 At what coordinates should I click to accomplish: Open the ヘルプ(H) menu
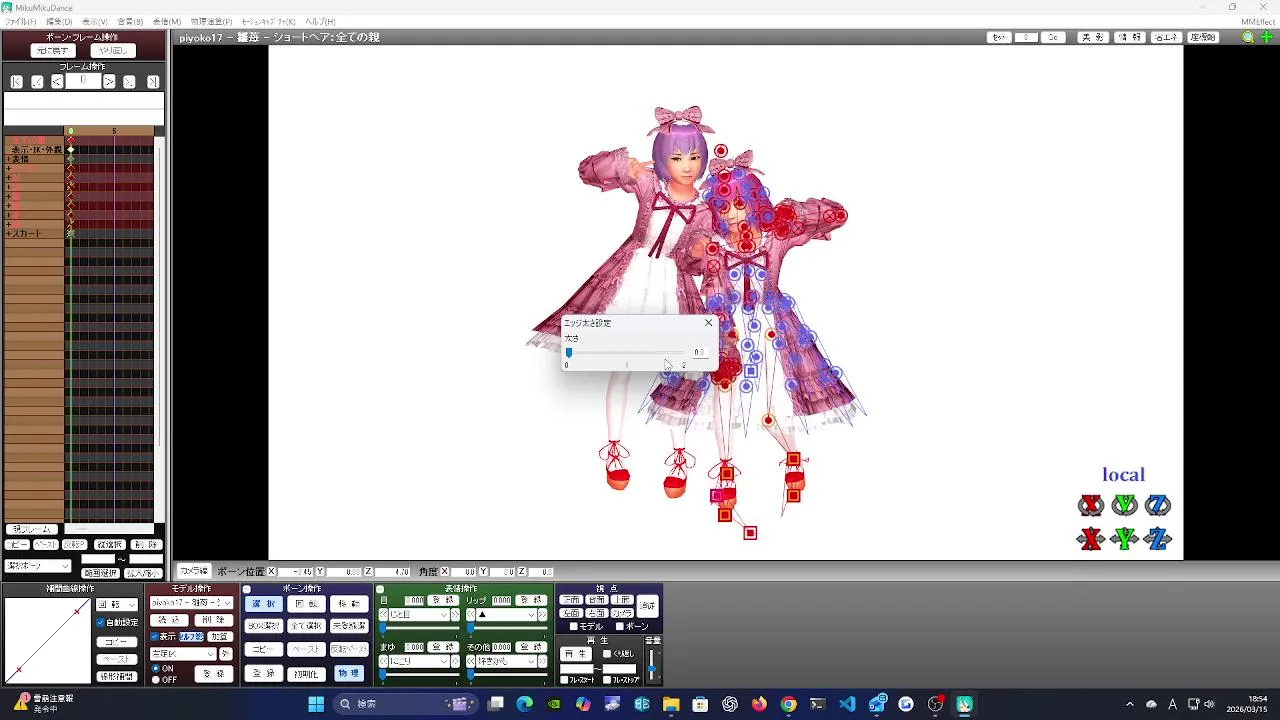click(320, 22)
